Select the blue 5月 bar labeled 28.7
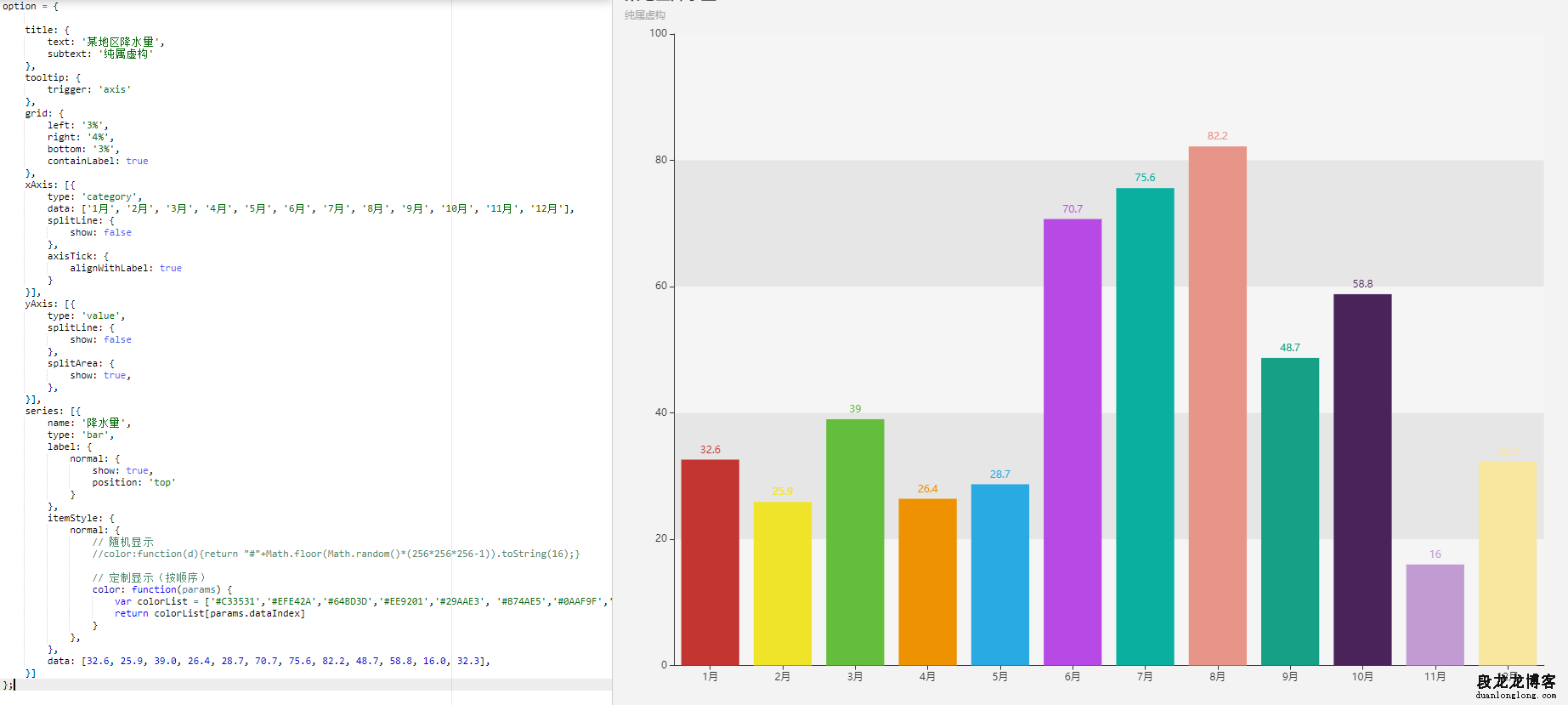This screenshot has width=1568, height=705. click(999, 575)
